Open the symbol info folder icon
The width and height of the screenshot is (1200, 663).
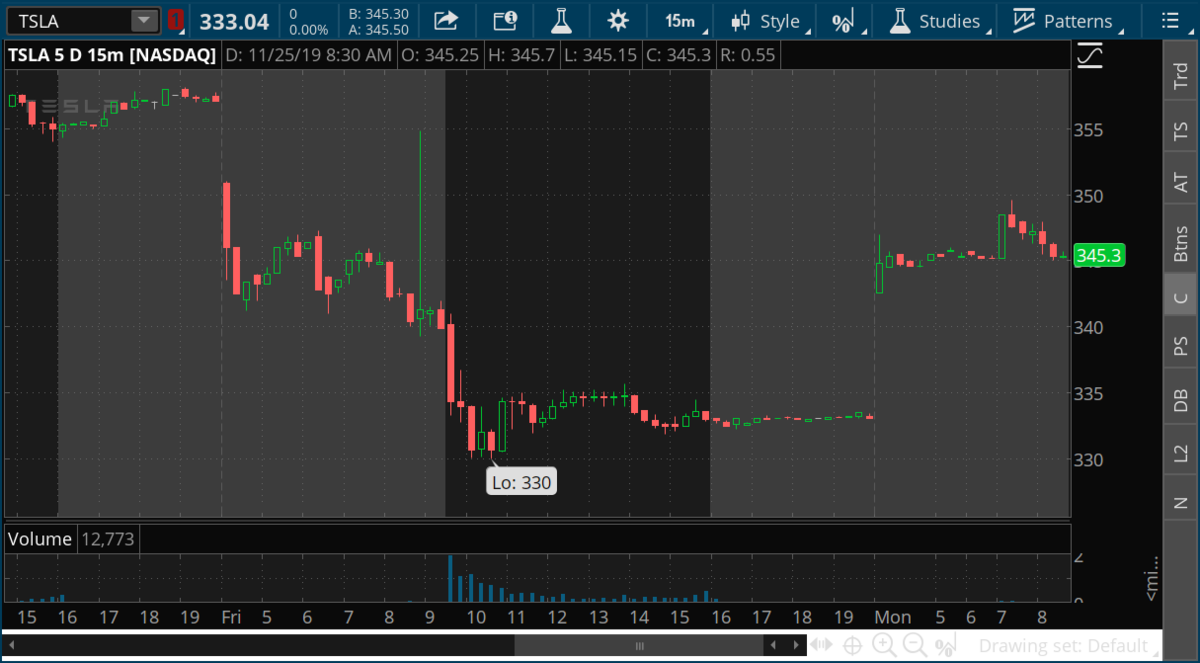coord(506,20)
